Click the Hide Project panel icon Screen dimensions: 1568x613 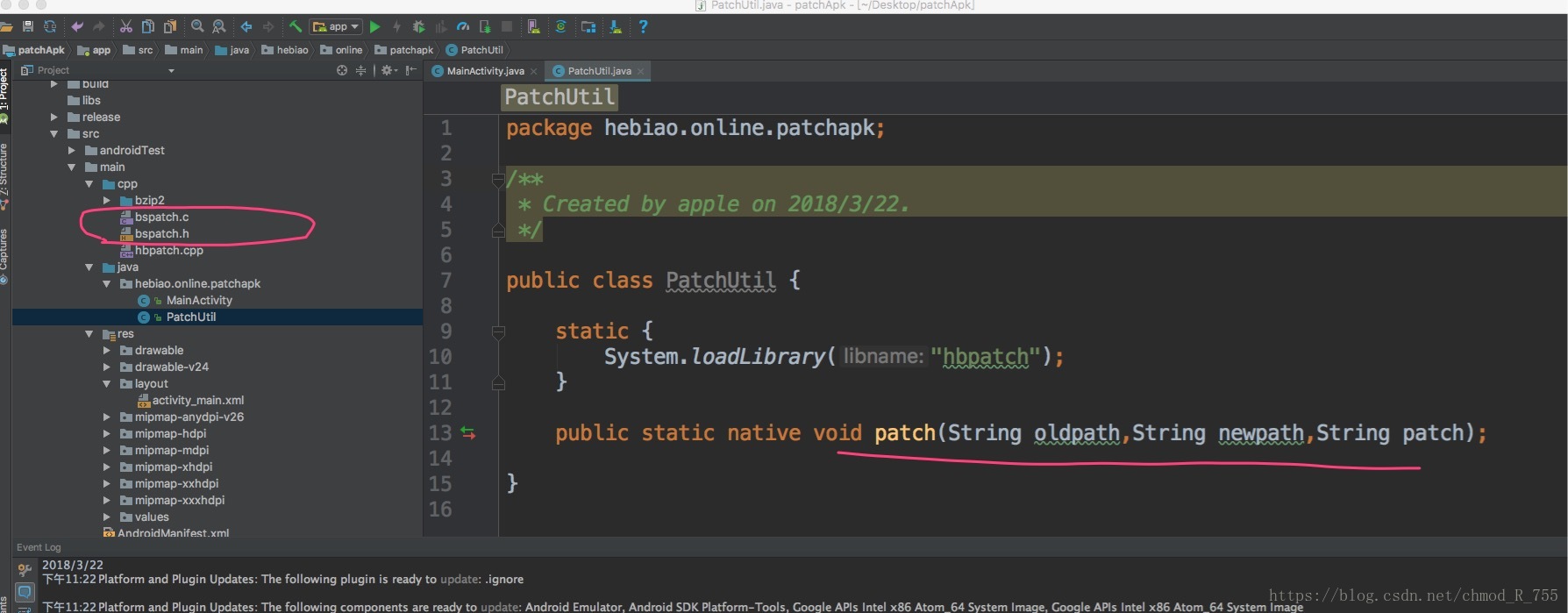tap(410, 70)
